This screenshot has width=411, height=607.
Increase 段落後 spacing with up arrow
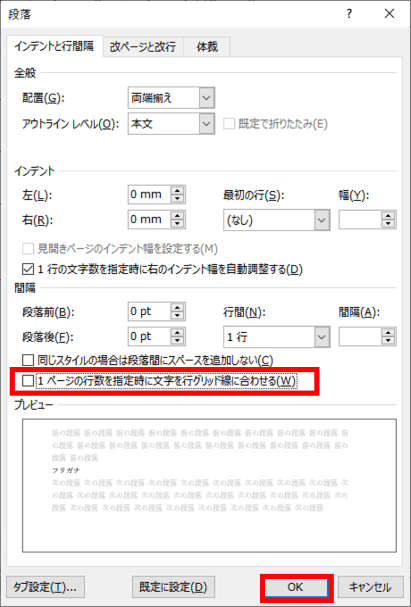178,333
